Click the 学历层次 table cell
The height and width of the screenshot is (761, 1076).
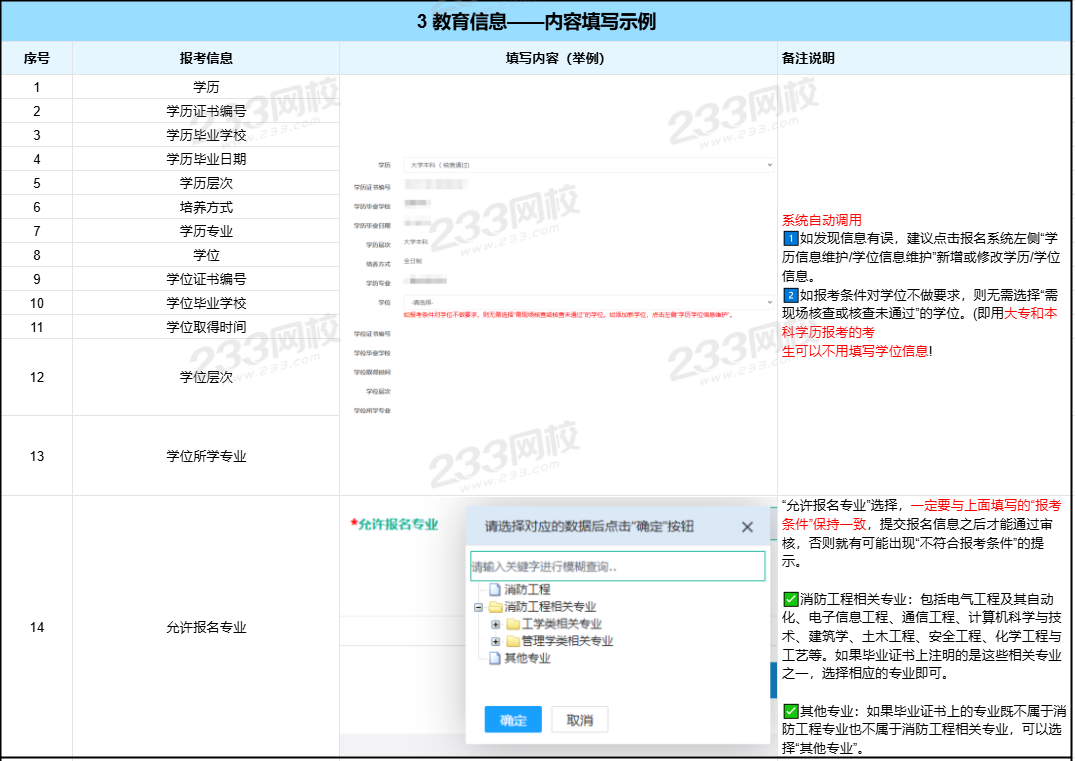click(x=206, y=183)
